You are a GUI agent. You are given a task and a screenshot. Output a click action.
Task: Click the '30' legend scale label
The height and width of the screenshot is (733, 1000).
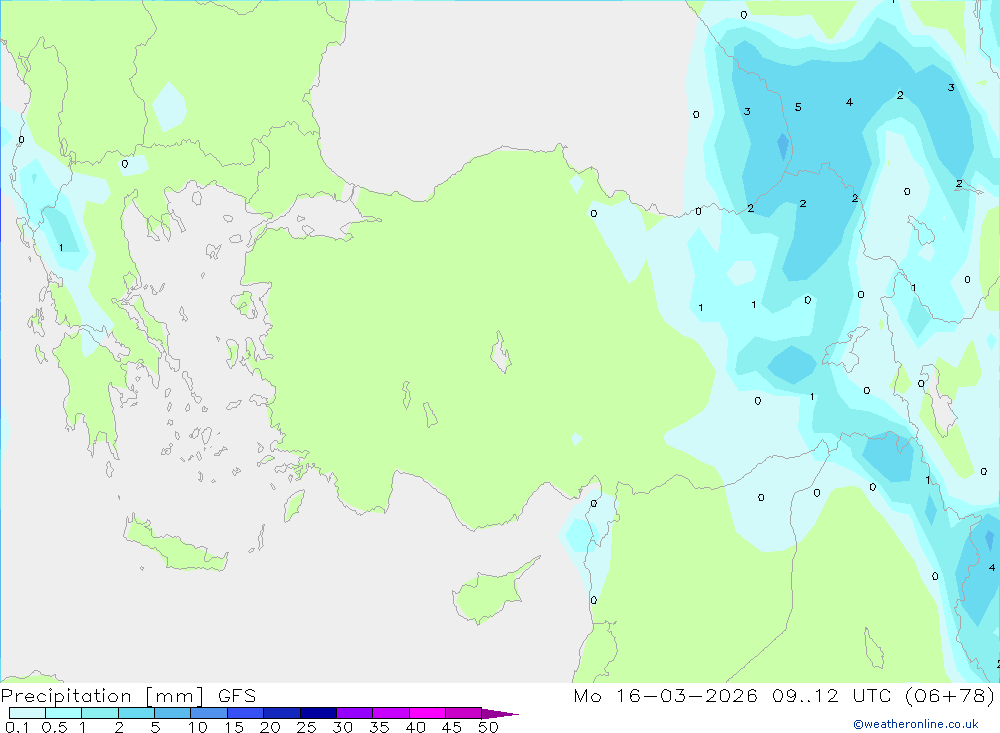pyautogui.click(x=342, y=727)
